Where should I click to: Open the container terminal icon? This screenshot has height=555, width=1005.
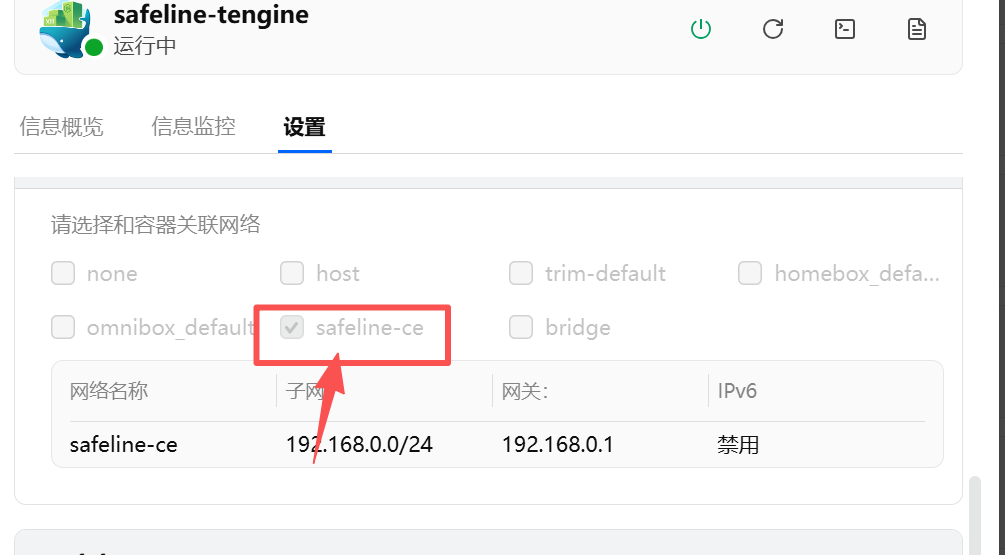pyautogui.click(x=845, y=29)
